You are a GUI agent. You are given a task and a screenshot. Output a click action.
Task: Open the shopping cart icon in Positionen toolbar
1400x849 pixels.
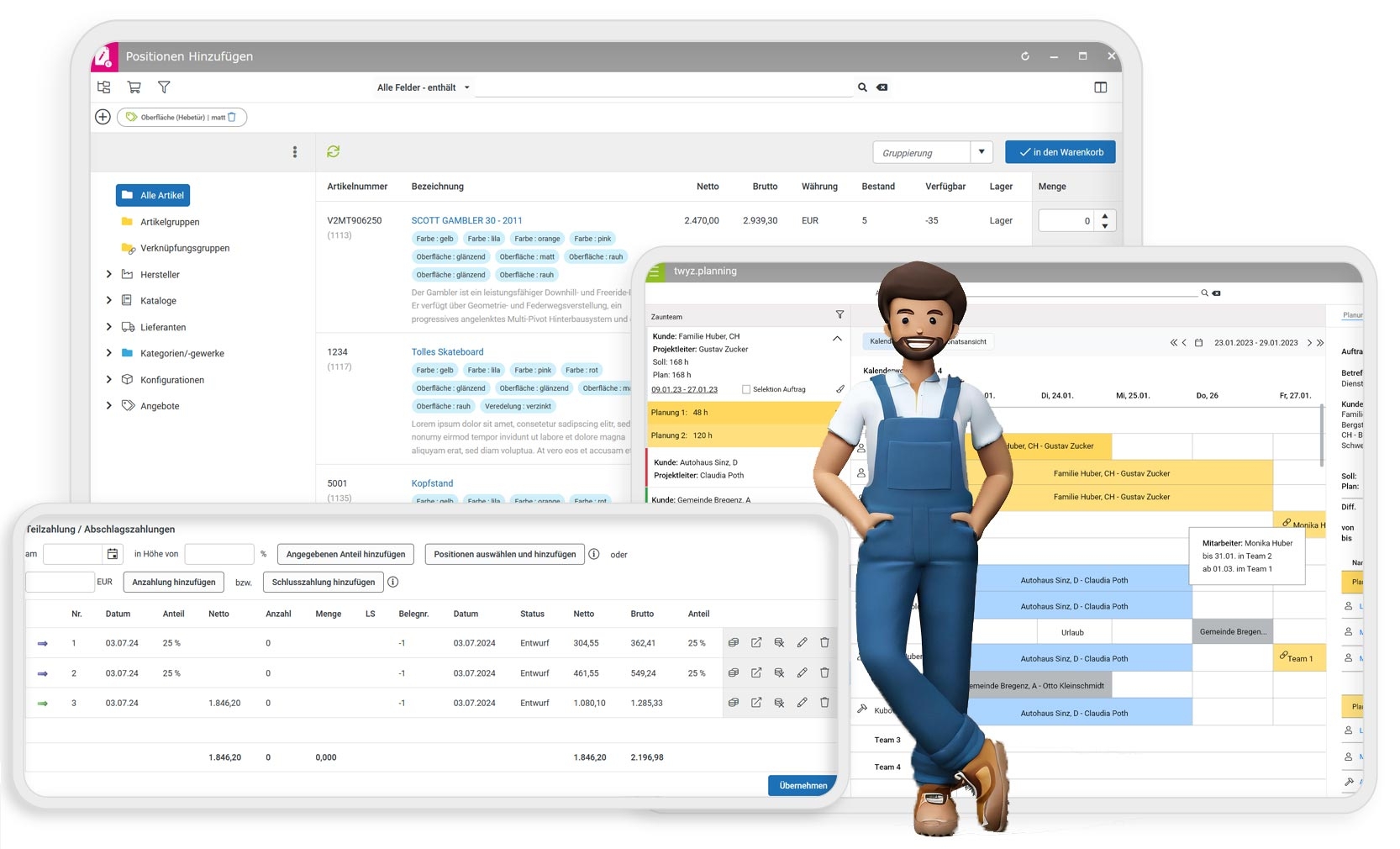(134, 87)
